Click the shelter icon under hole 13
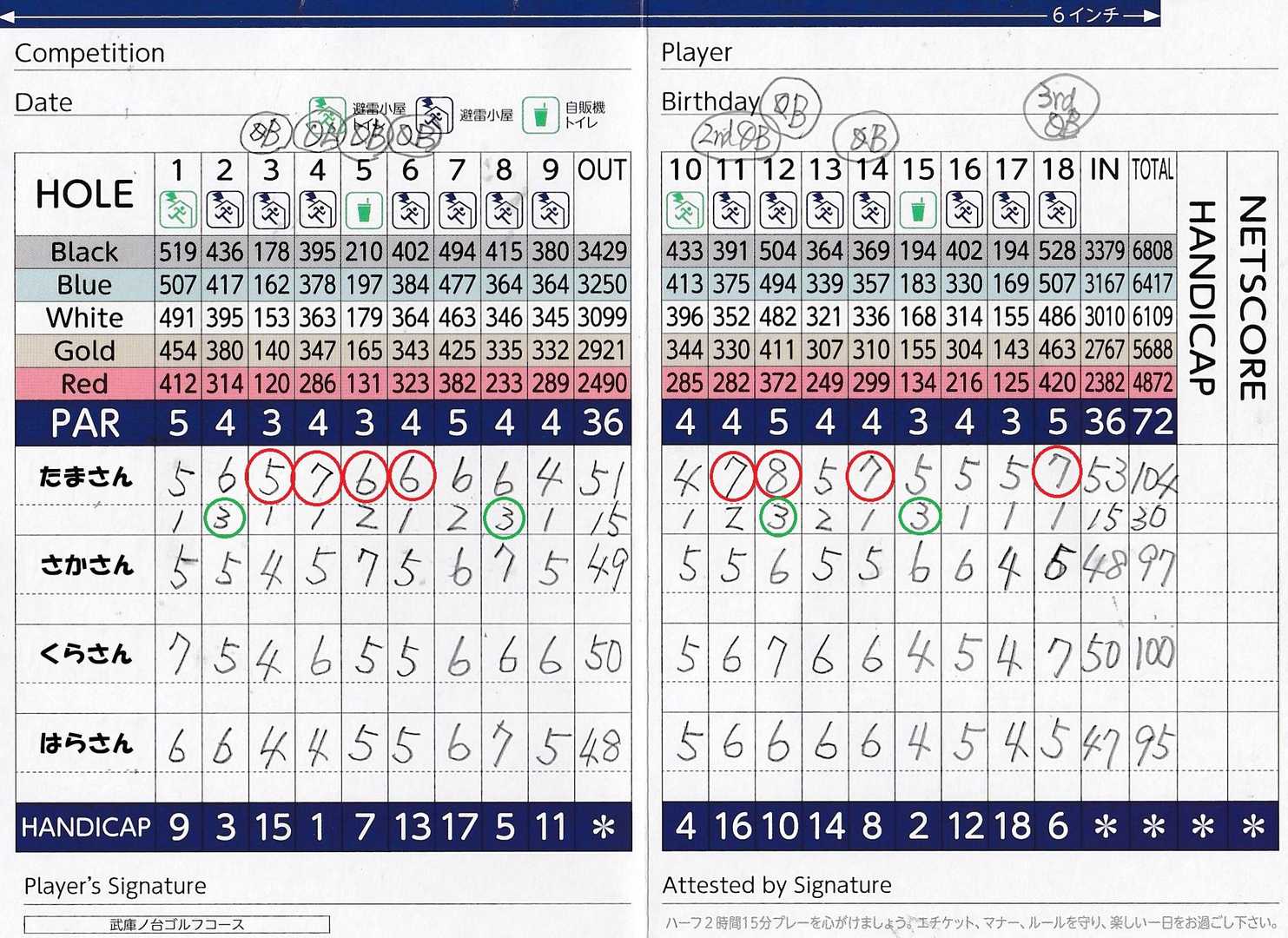Viewport: 1288px width, 938px height. [x=825, y=210]
